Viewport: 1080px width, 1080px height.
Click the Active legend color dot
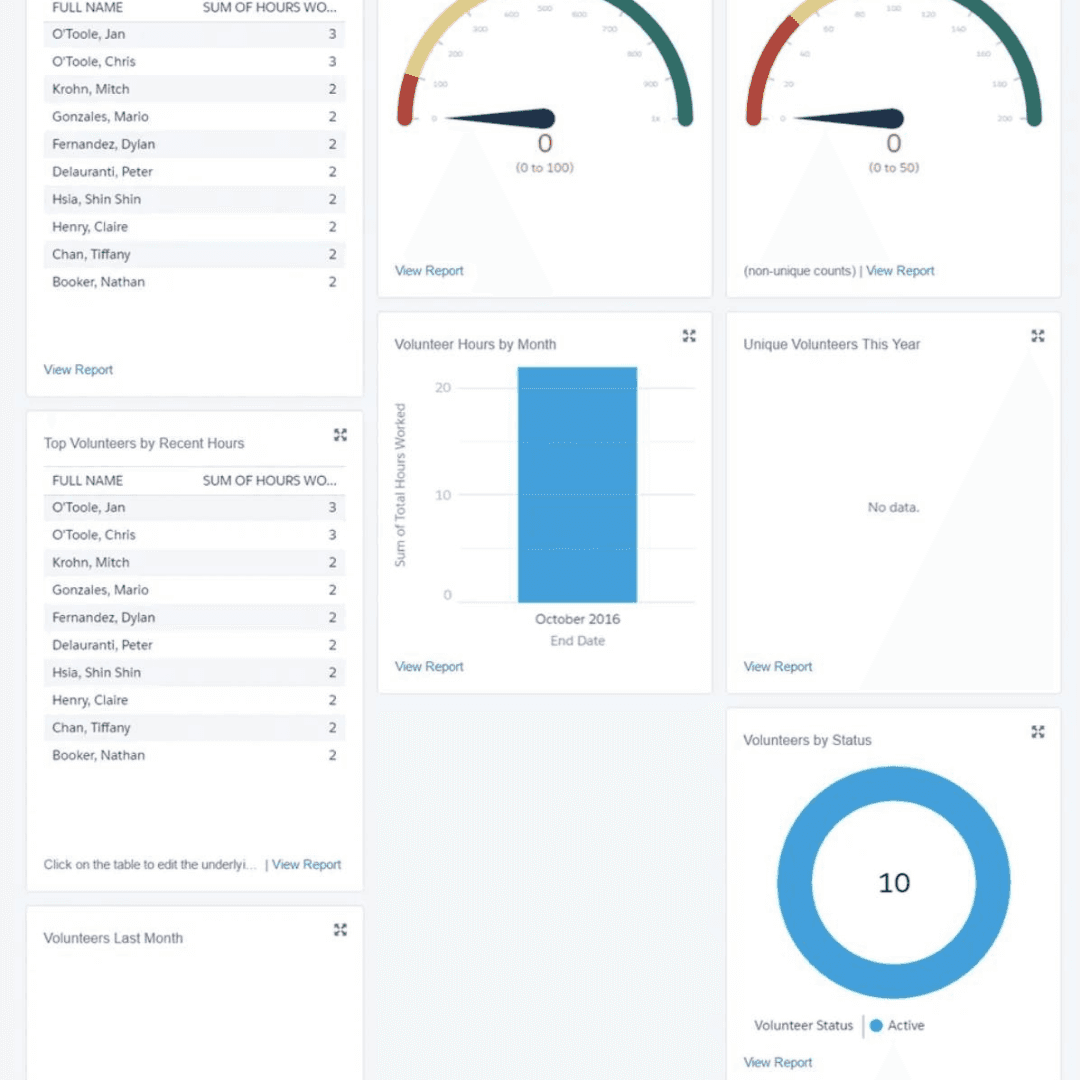876,1026
